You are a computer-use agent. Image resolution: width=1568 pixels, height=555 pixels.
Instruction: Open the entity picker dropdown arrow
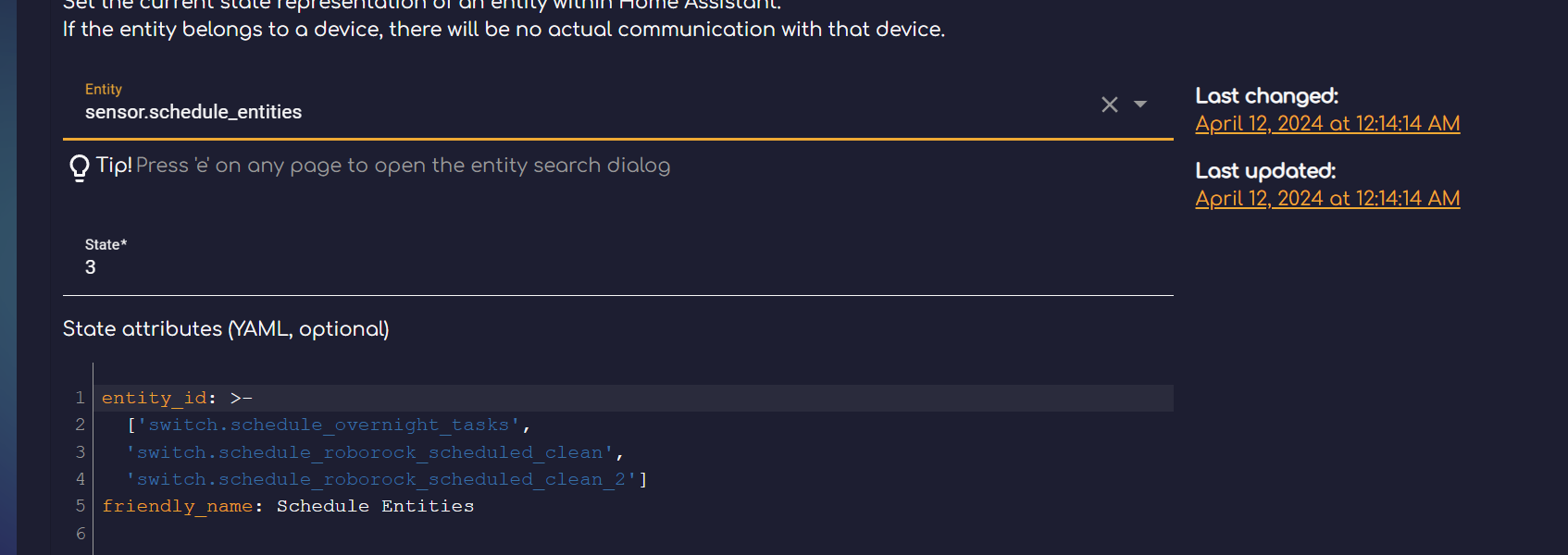[x=1139, y=105]
